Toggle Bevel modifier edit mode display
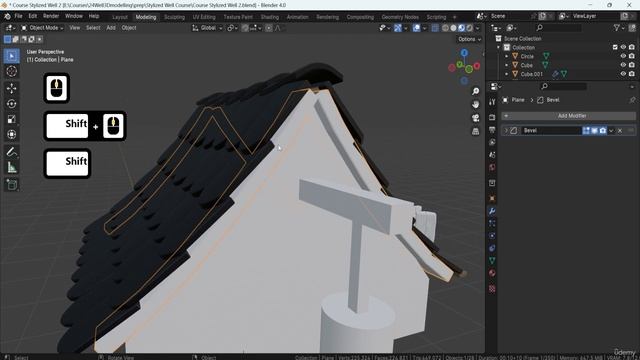Image resolution: width=640 pixels, height=360 pixels. click(586, 131)
